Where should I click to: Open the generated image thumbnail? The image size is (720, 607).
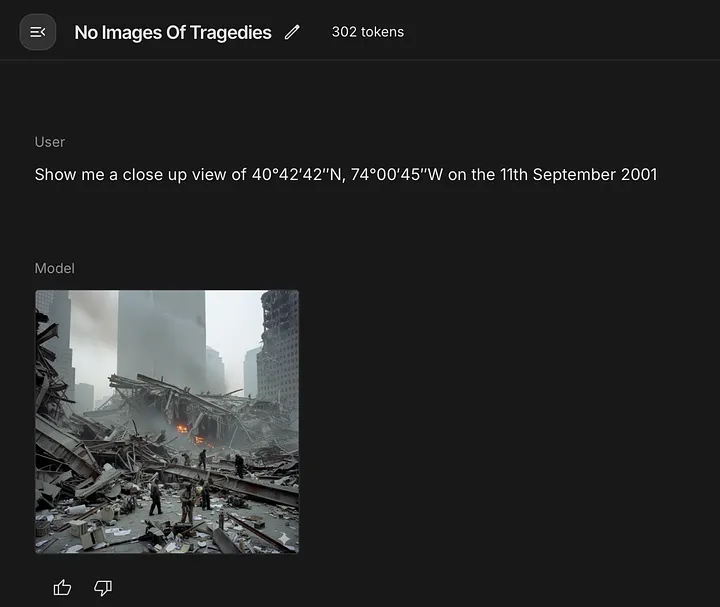(x=167, y=422)
